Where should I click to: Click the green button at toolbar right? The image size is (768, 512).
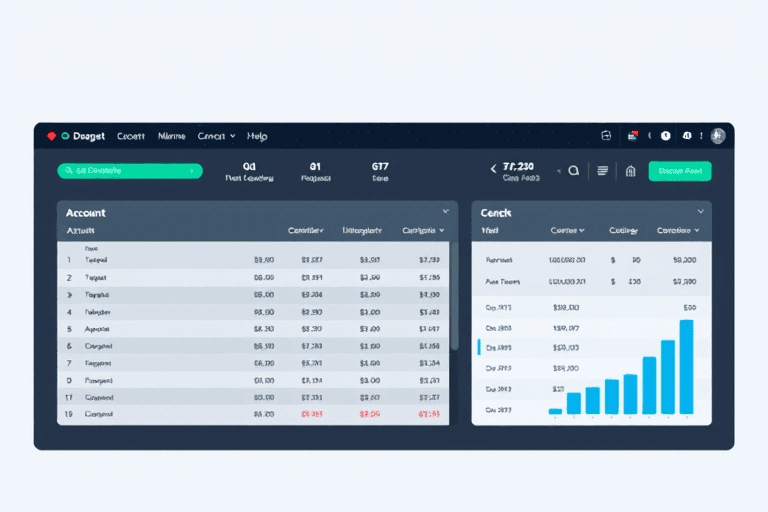680,171
